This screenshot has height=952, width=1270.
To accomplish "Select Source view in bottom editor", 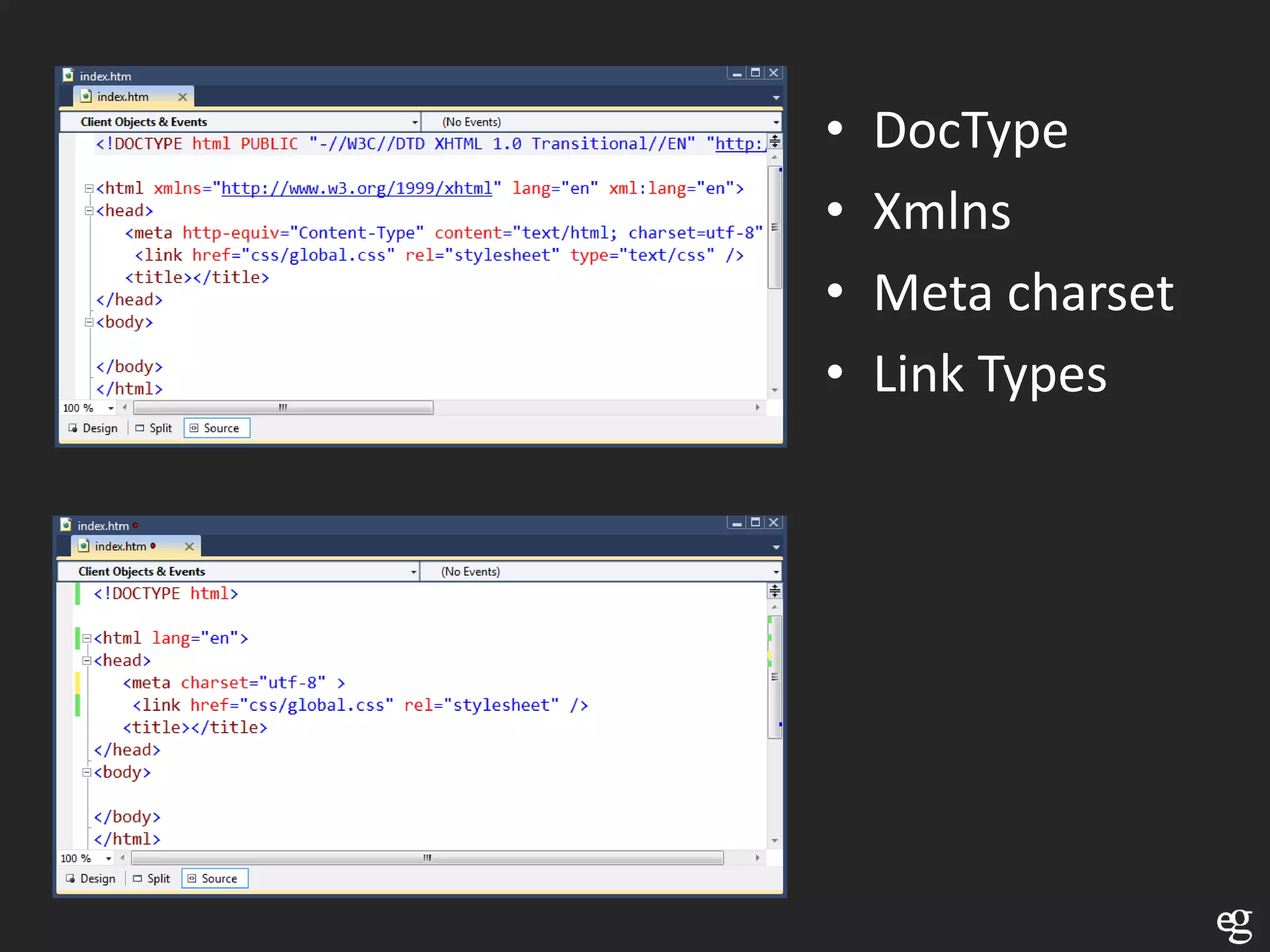I will tap(215, 878).
